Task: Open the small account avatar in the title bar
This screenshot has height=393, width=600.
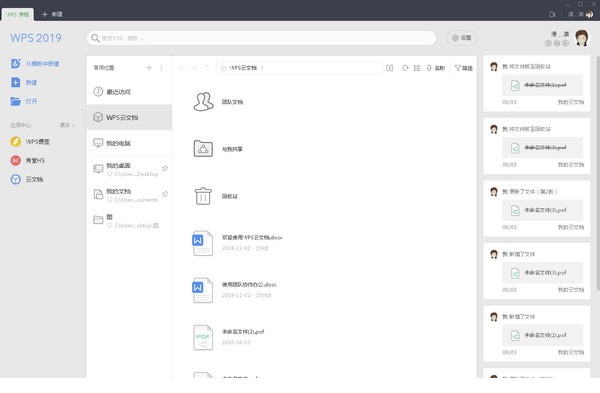Action: pos(590,14)
